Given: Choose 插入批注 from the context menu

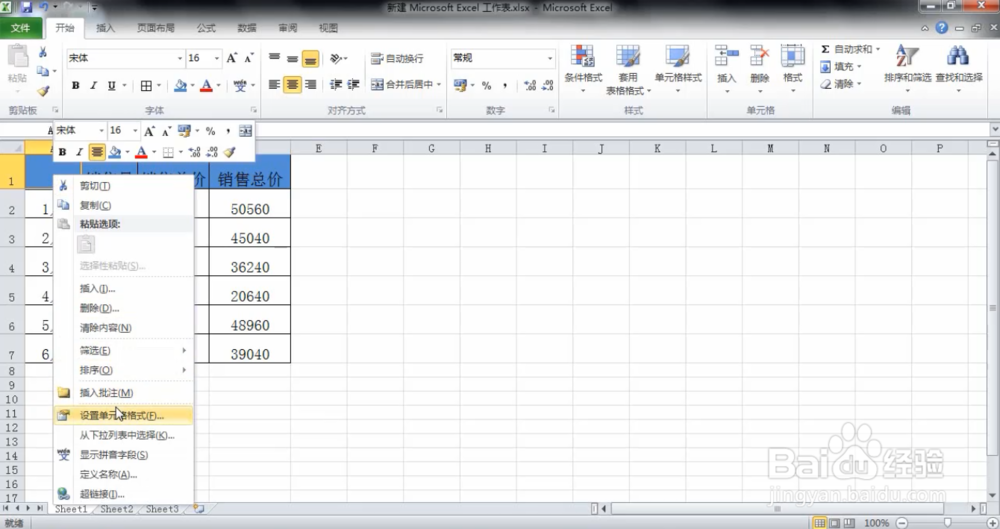Looking at the screenshot, I should (x=123, y=393).
